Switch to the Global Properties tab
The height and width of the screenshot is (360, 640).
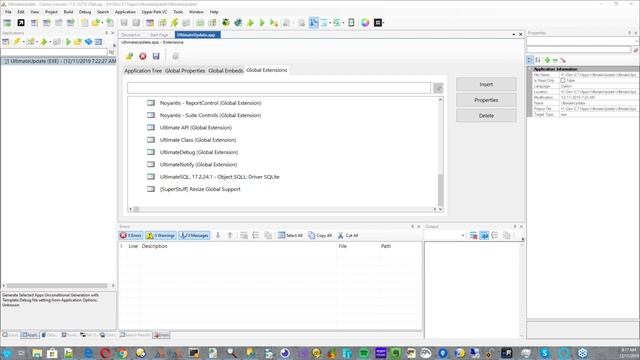point(185,71)
